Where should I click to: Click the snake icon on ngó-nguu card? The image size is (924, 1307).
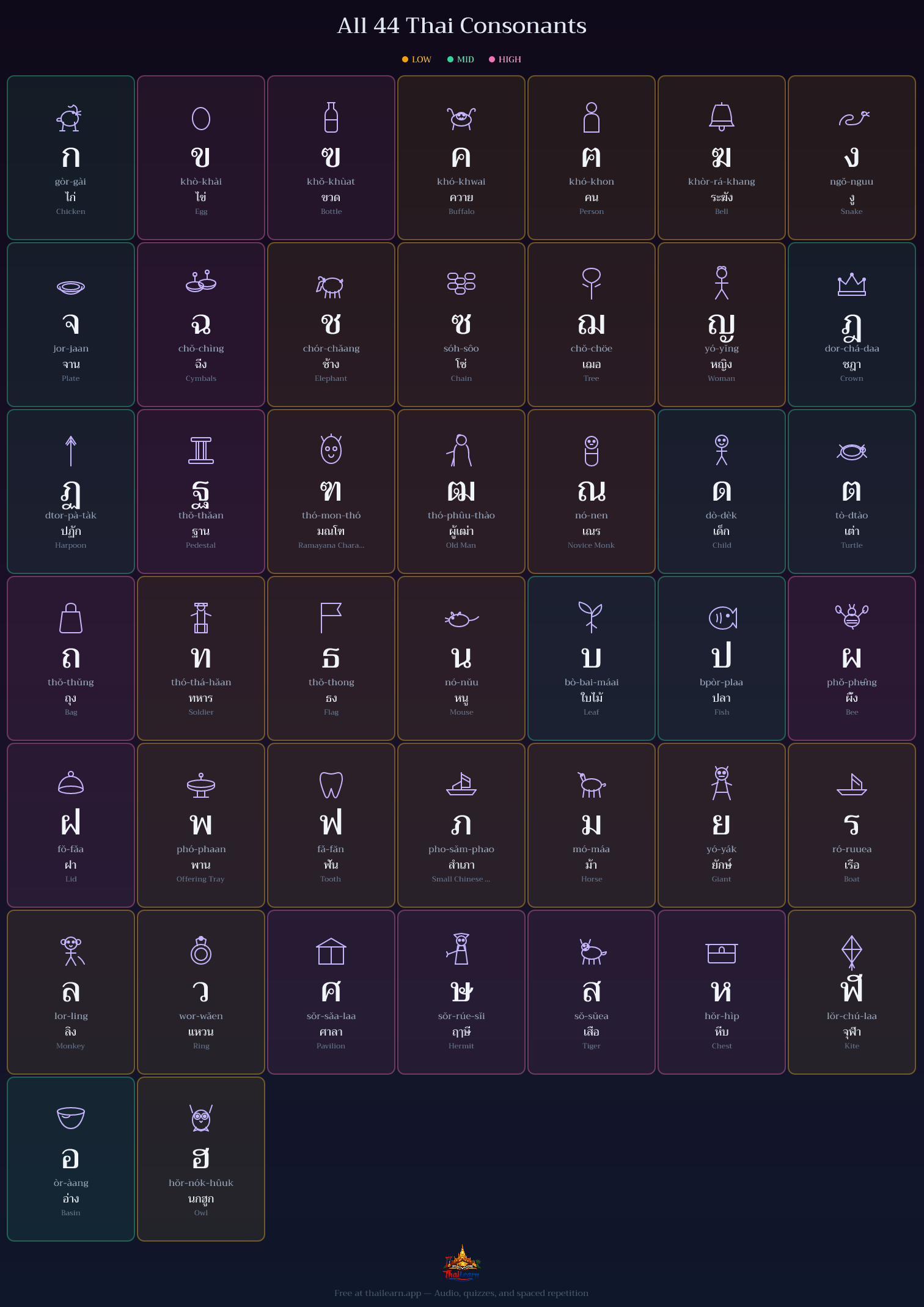[x=853, y=118]
